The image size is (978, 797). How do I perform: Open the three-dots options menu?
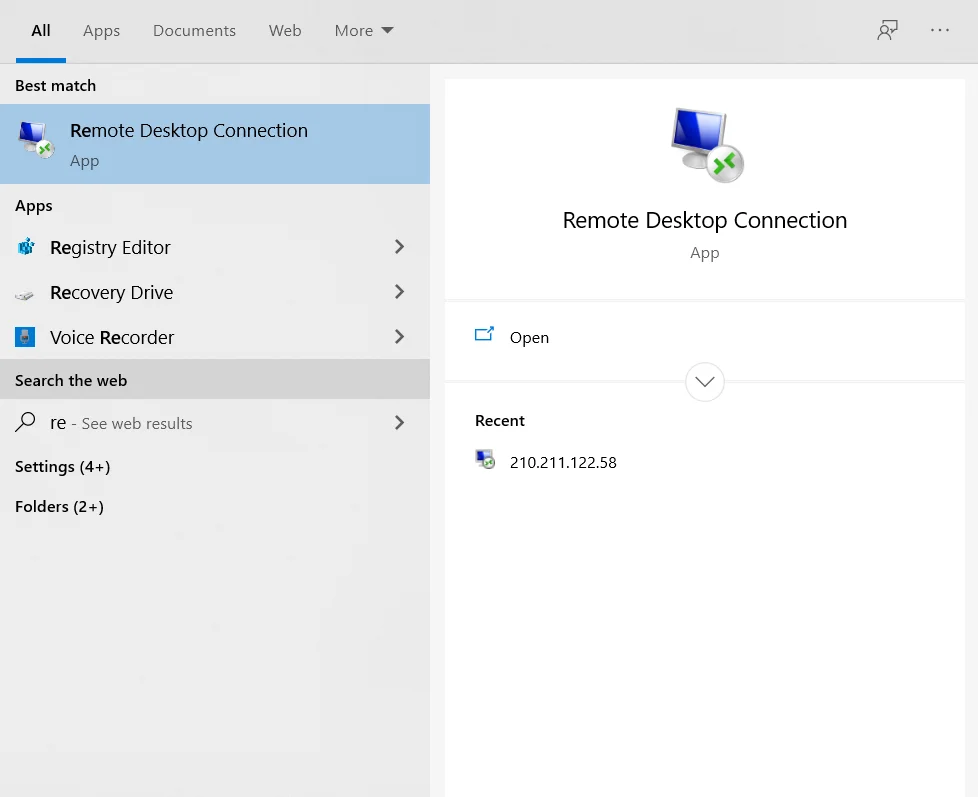coord(939,30)
